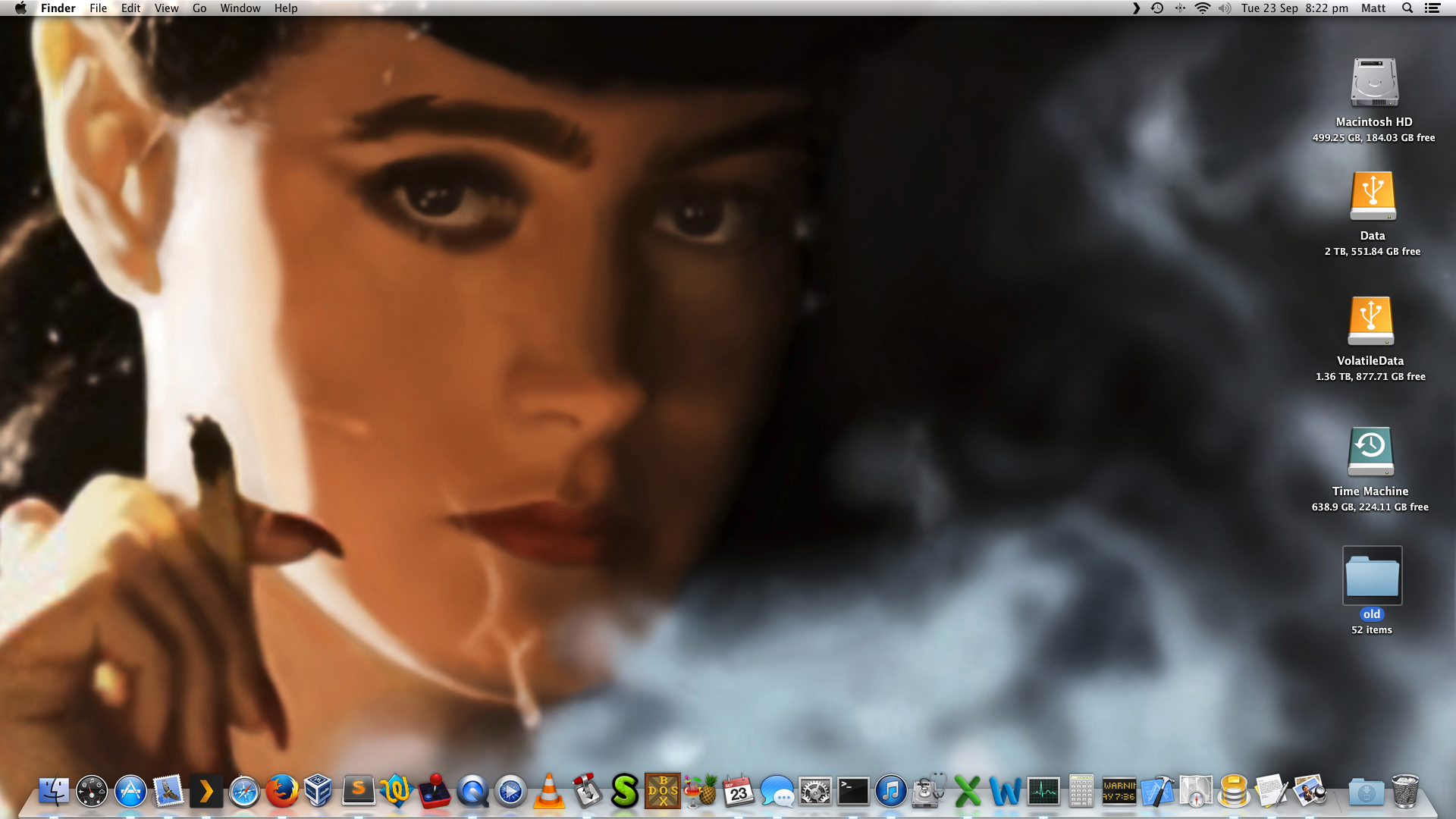Open Finder from the Dock

click(x=54, y=792)
